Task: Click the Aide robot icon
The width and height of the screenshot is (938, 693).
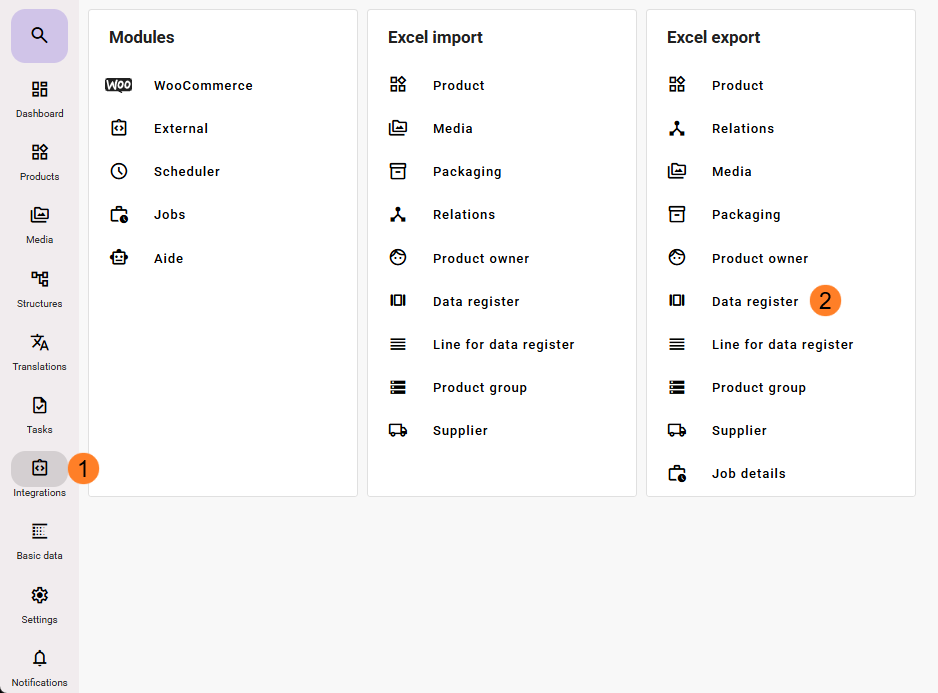Action: 119,258
